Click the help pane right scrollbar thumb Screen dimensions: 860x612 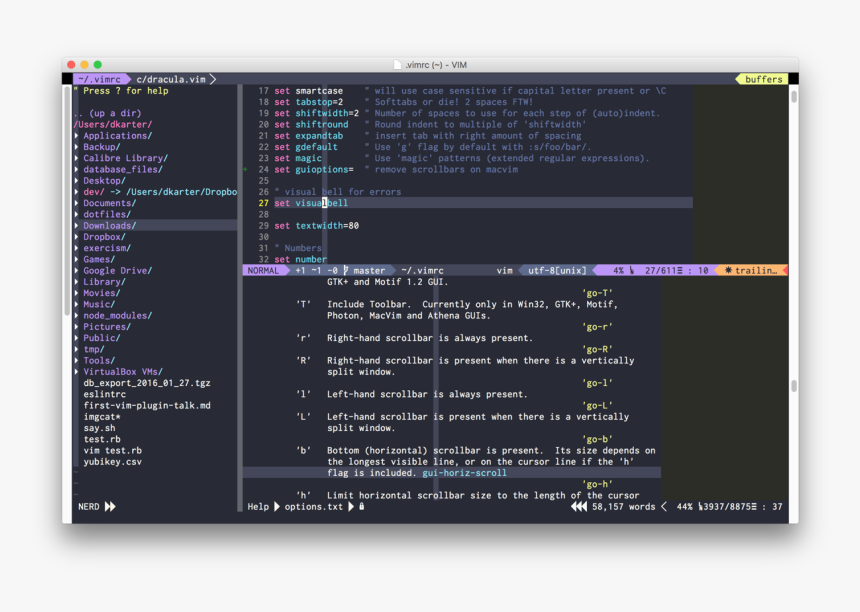click(794, 386)
